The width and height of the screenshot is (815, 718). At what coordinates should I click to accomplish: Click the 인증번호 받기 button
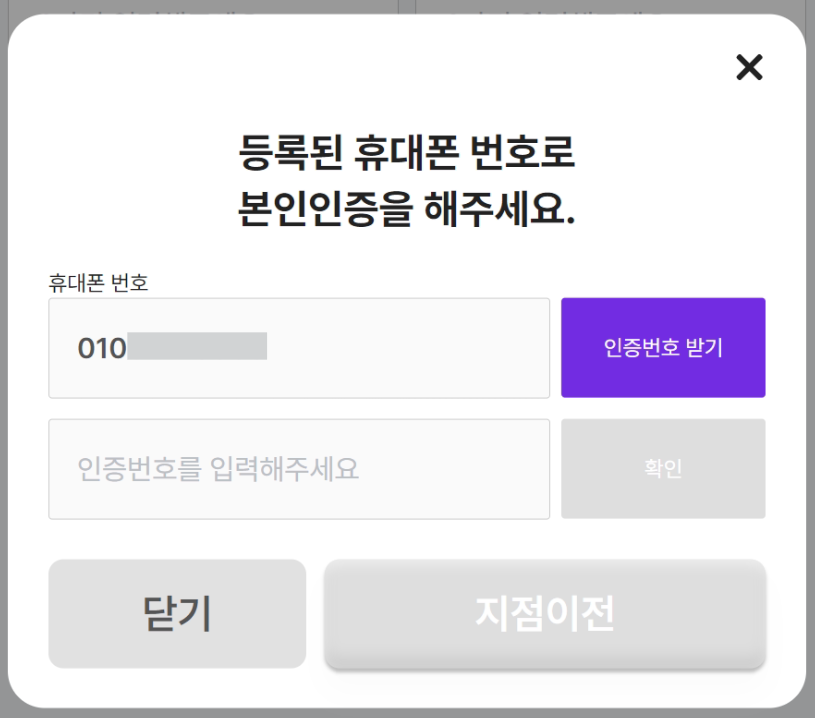pyautogui.click(x=663, y=348)
